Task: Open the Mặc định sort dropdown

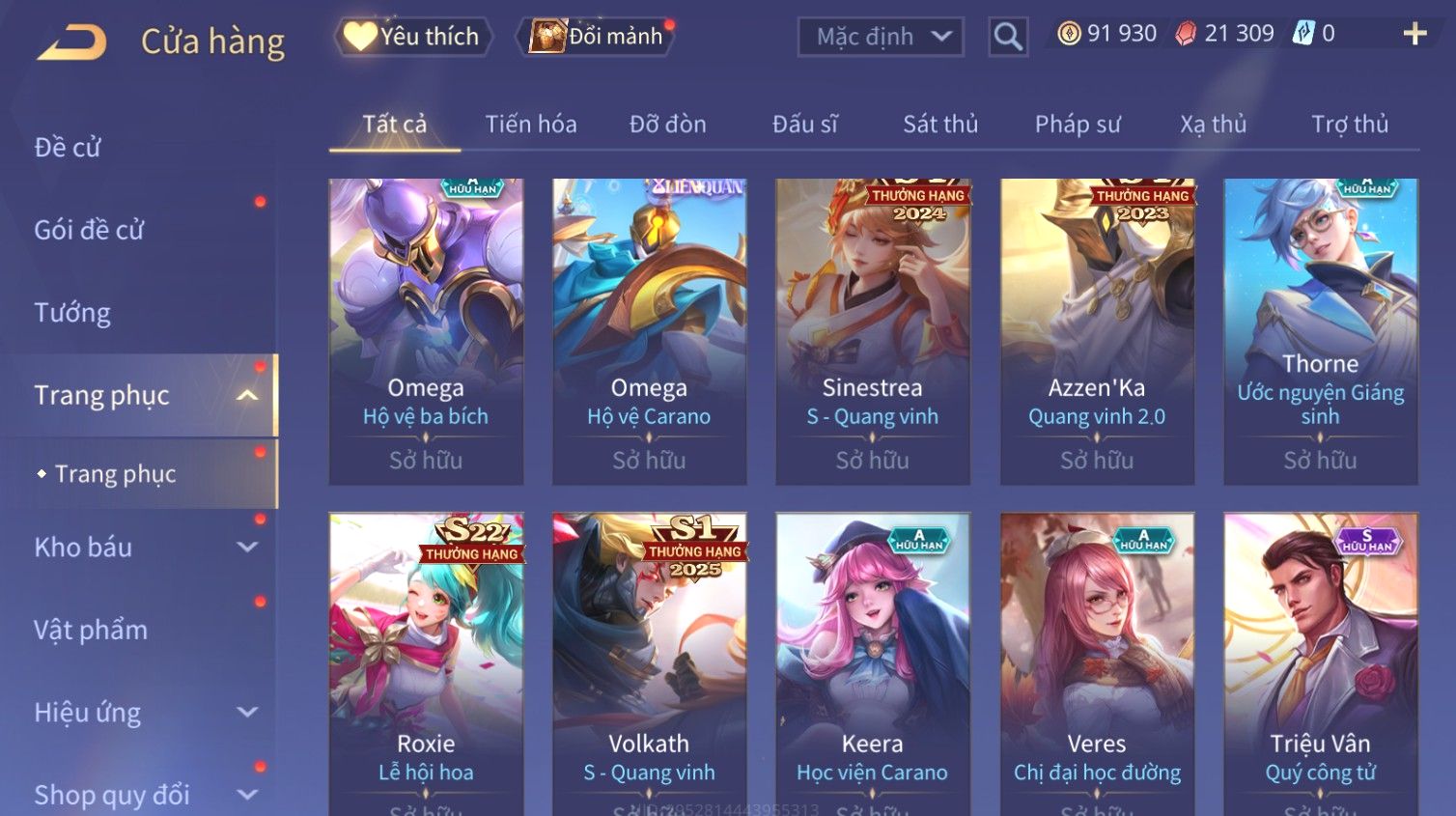Action: tap(881, 37)
